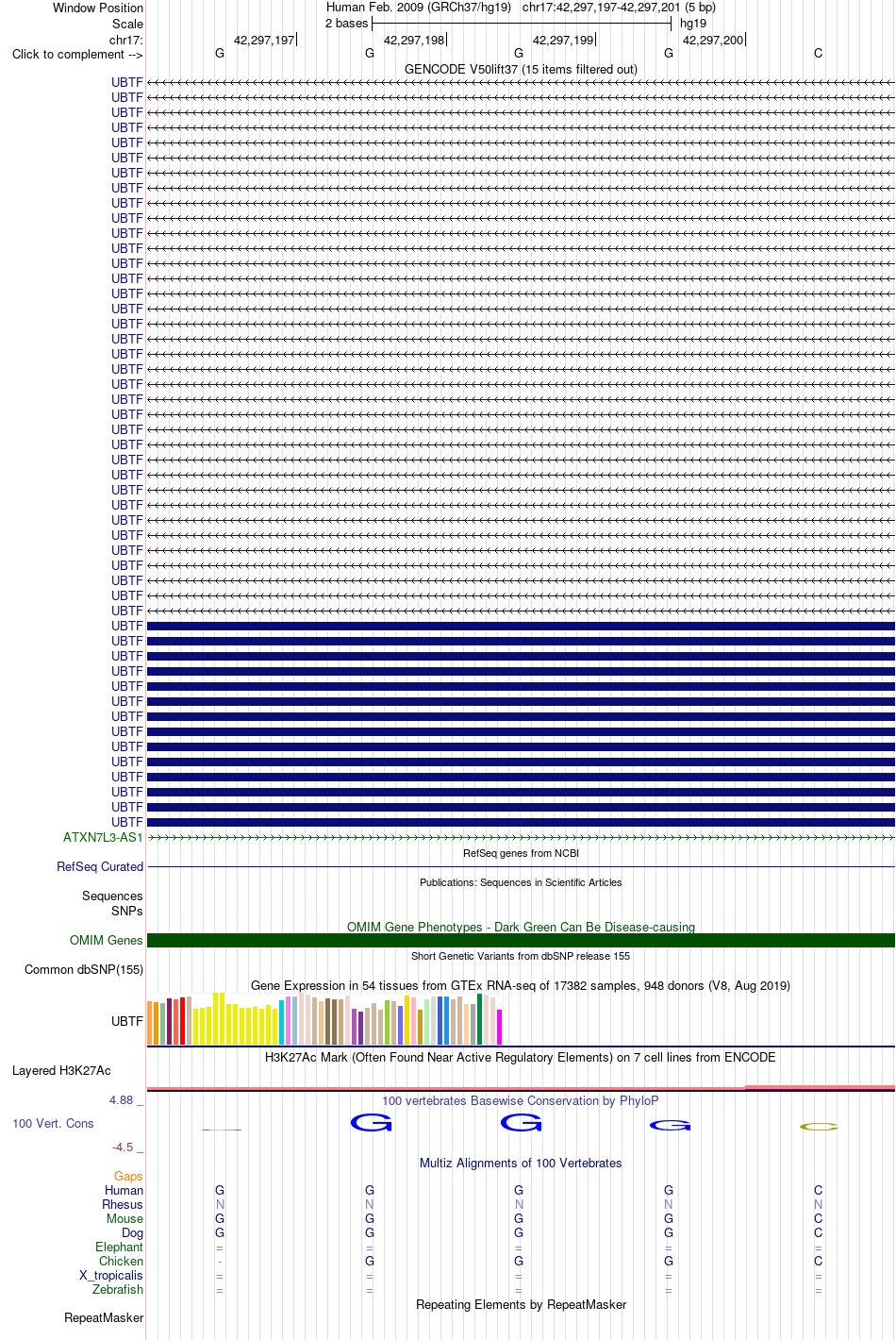Click the Layered H3K27Ac track label
This screenshot has width=896, height=1340.
click(x=61, y=1070)
